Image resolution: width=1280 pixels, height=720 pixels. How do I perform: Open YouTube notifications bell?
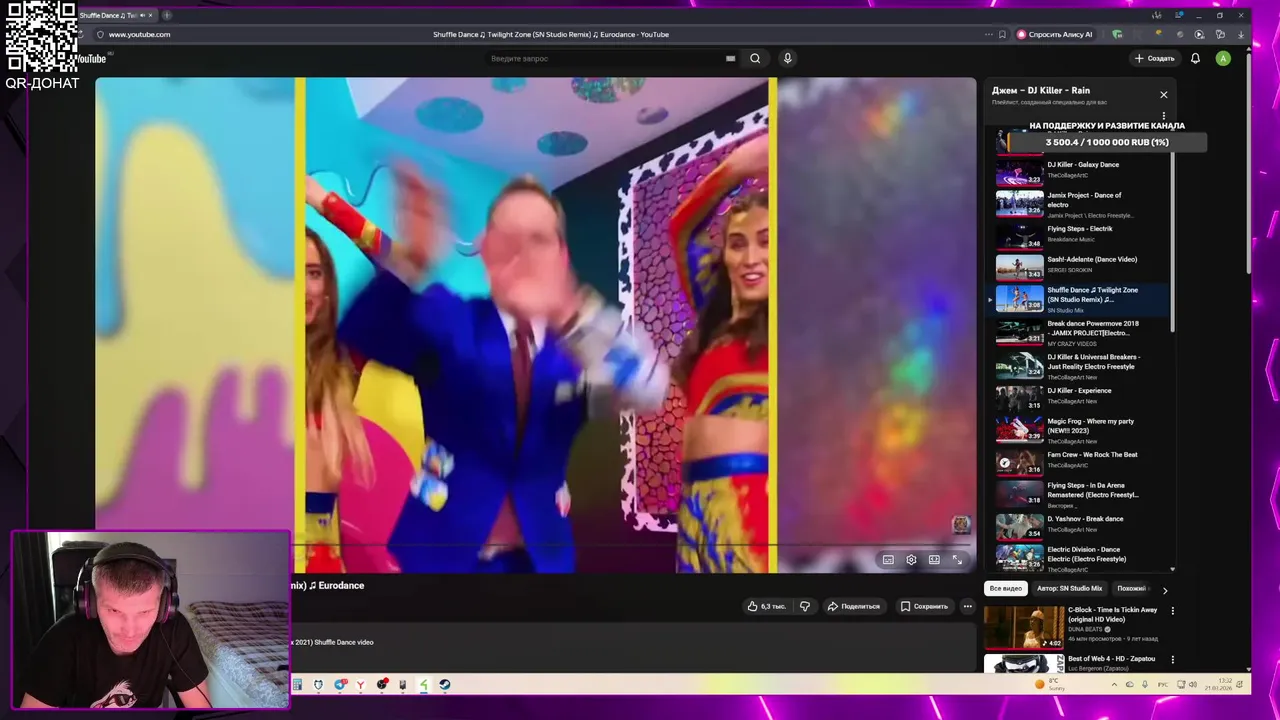pyautogui.click(x=1195, y=58)
